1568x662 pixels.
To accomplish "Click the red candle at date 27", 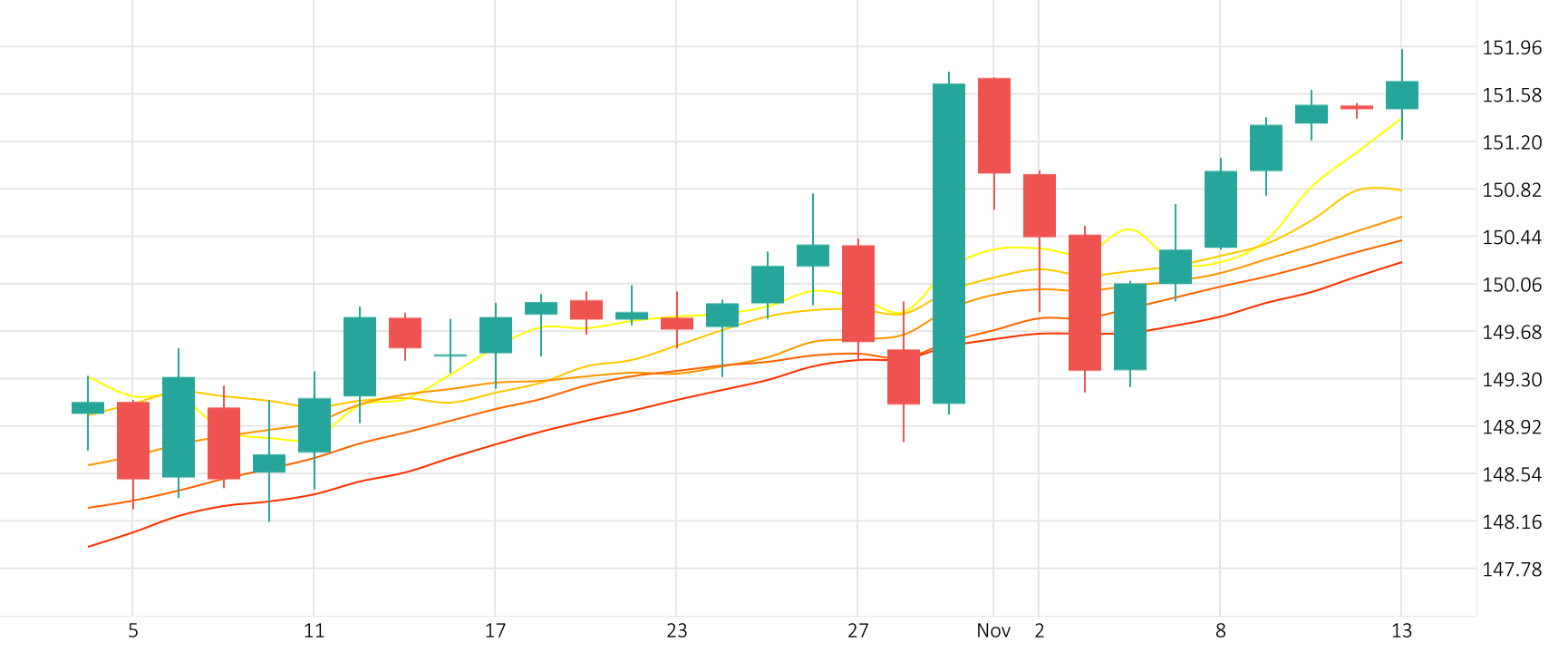I will [858, 293].
